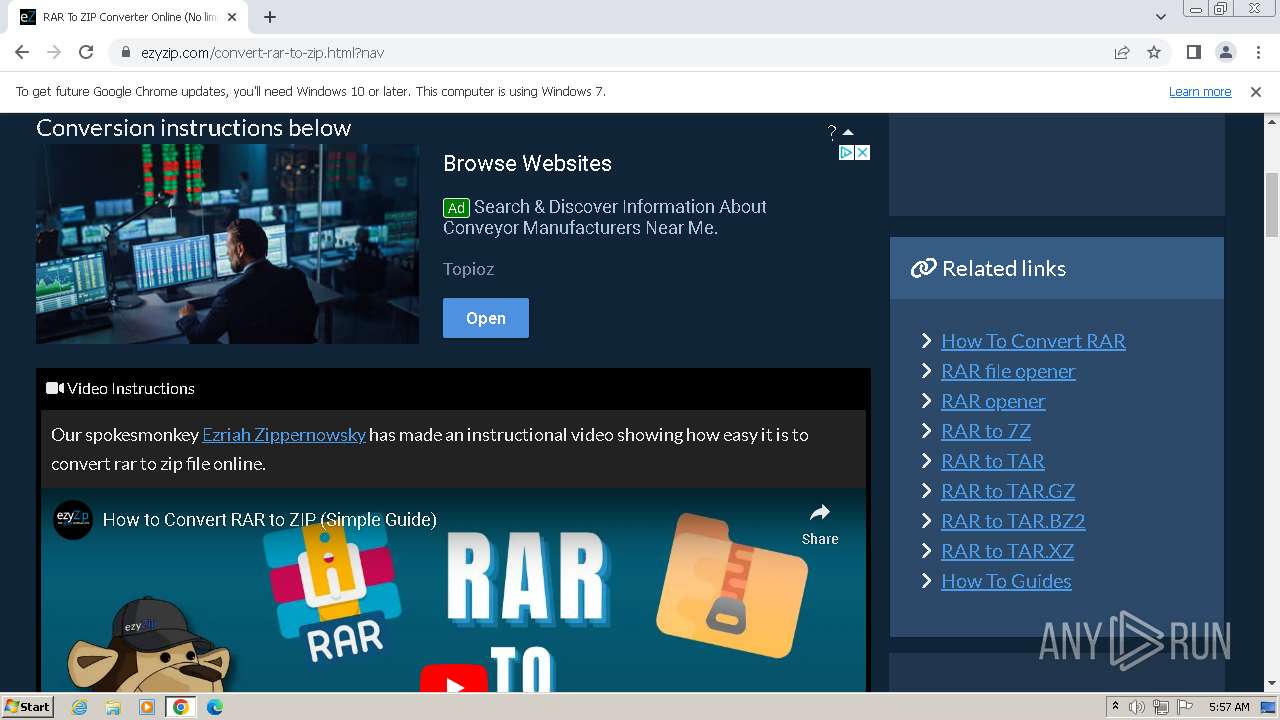Open the Windows Start menu

click(x=27, y=706)
